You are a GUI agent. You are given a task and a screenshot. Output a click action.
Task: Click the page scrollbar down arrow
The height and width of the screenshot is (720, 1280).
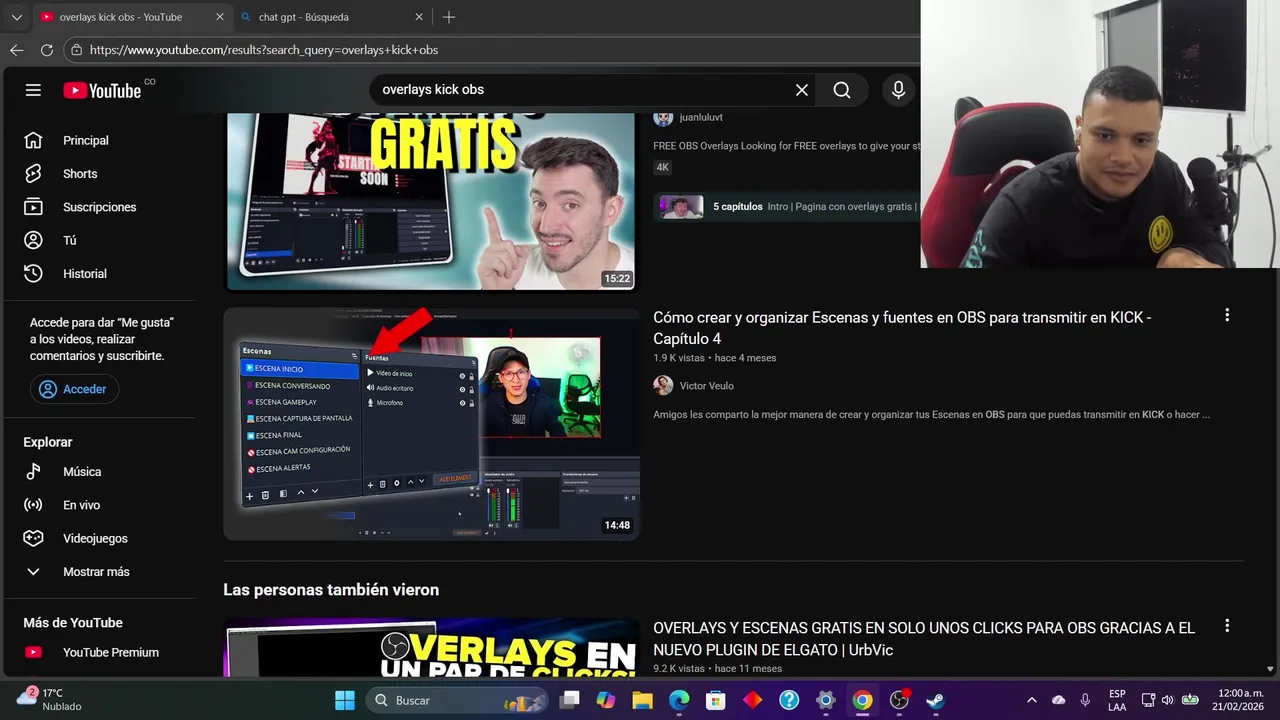click(x=1271, y=669)
